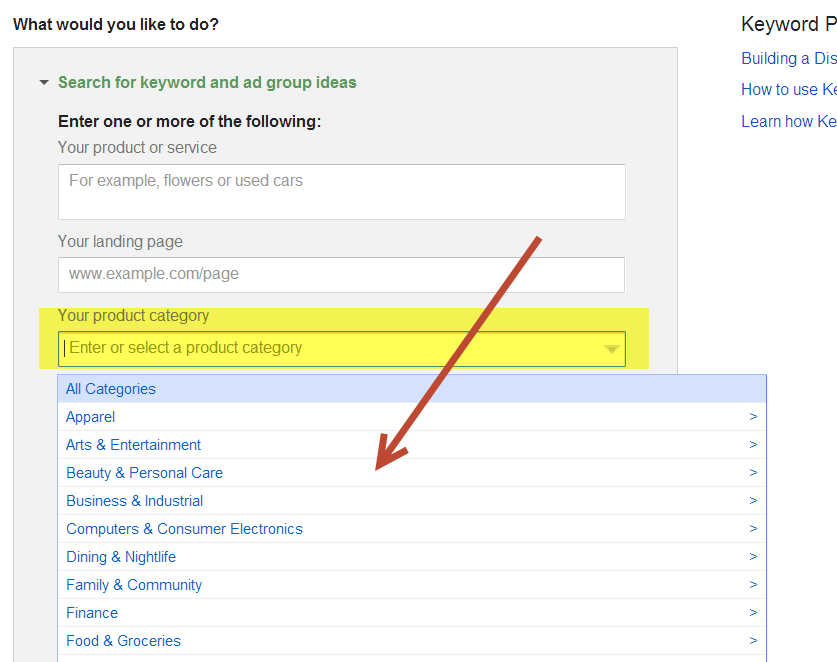This screenshot has height=662, width=837.
Task: Open the product category dropdown arrow
Action: tap(611, 349)
